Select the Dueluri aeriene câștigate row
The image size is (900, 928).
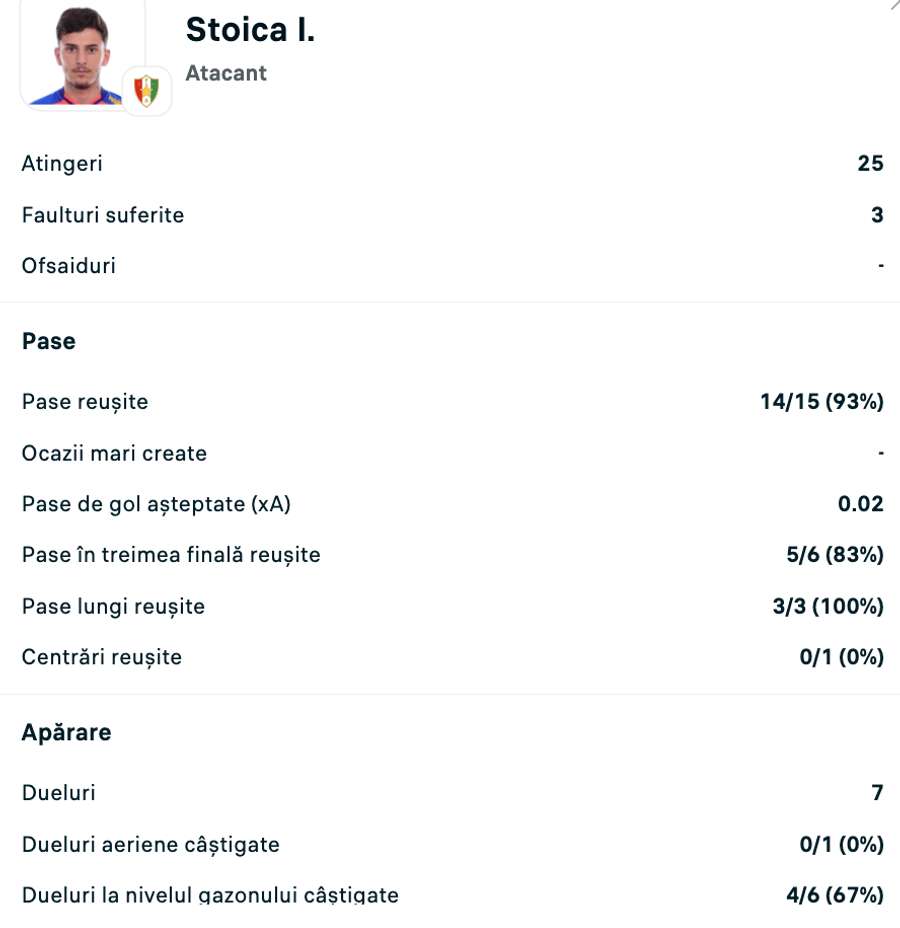(150, 843)
